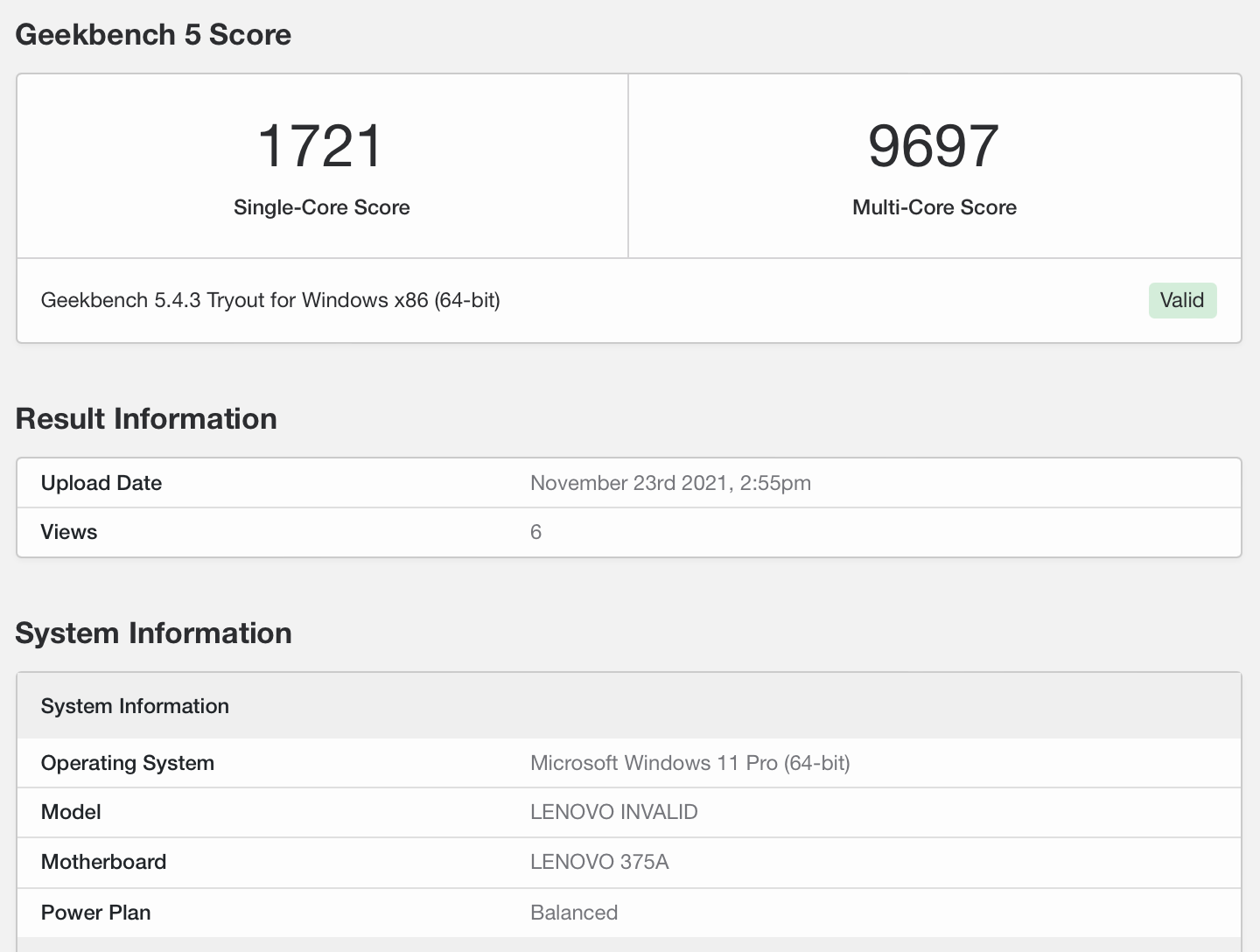The width and height of the screenshot is (1260, 952).
Task: Click the Multi-Core Score label
Action: pos(934,207)
